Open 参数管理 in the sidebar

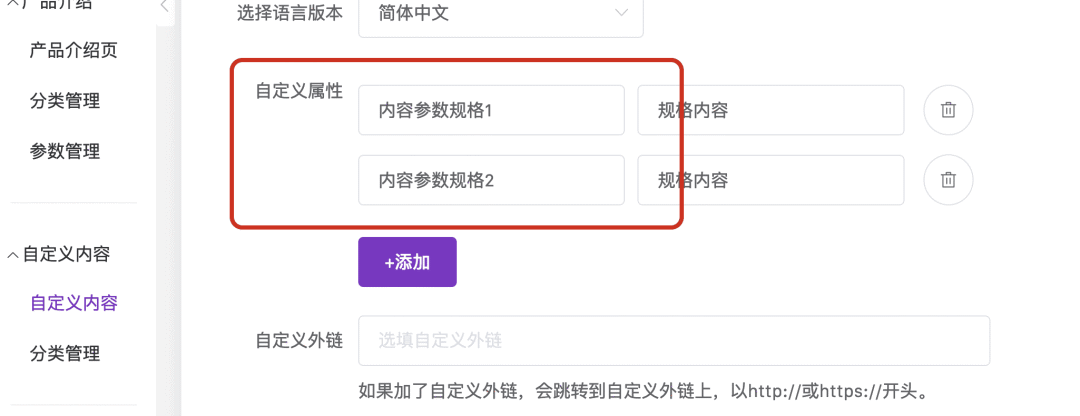coord(65,151)
